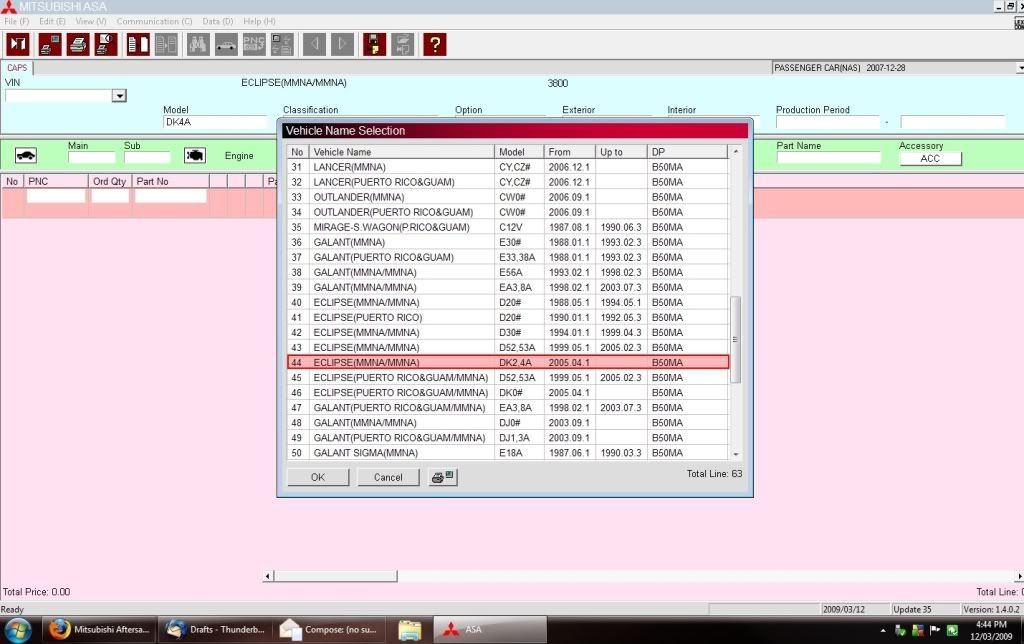Image resolution: width=1024 pixels, height=644 pixels.
Task: Click the vertical scrollbar thumb in dialog
Action: point(735,340)
